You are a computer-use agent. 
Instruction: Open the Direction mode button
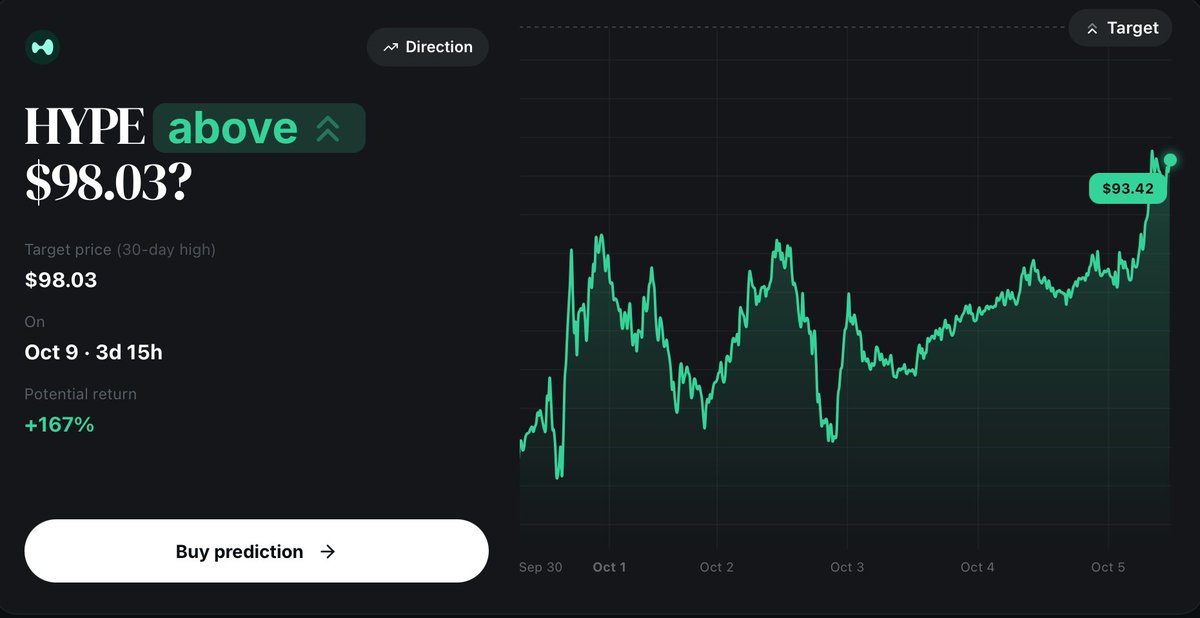coord(428,47)
